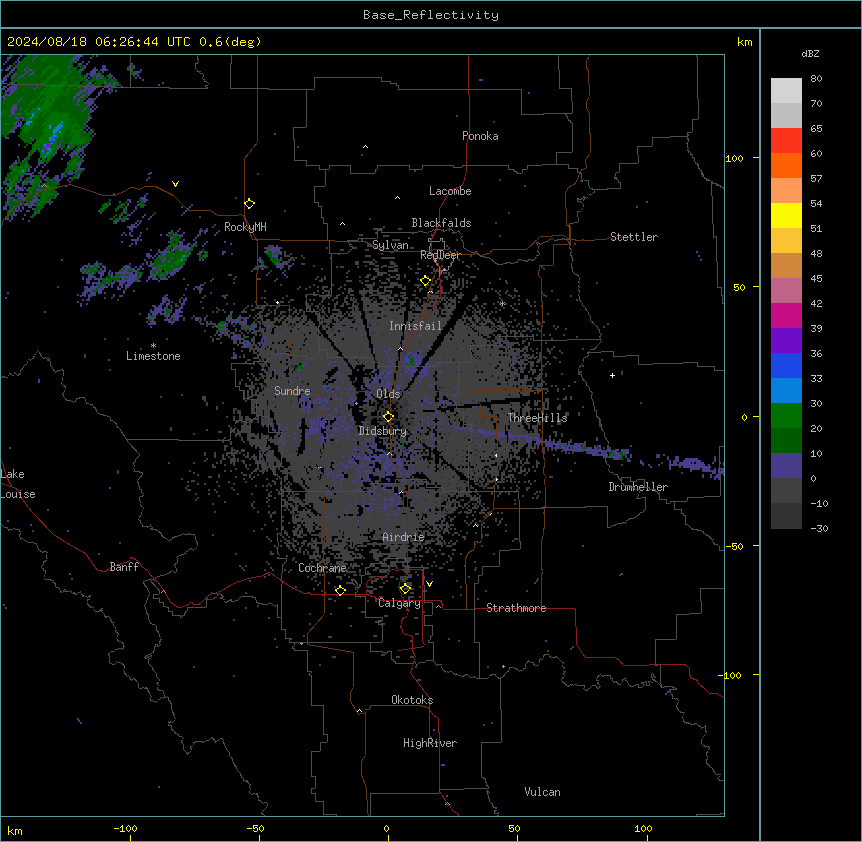Select the yellow 51-54 dBZ legend swatch
862x842 pixels.
tap(786, 216)
